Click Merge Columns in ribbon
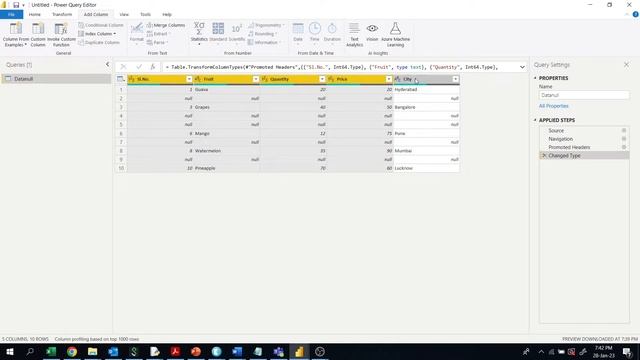Screen dimensions: 640x360 coord(166,25)
